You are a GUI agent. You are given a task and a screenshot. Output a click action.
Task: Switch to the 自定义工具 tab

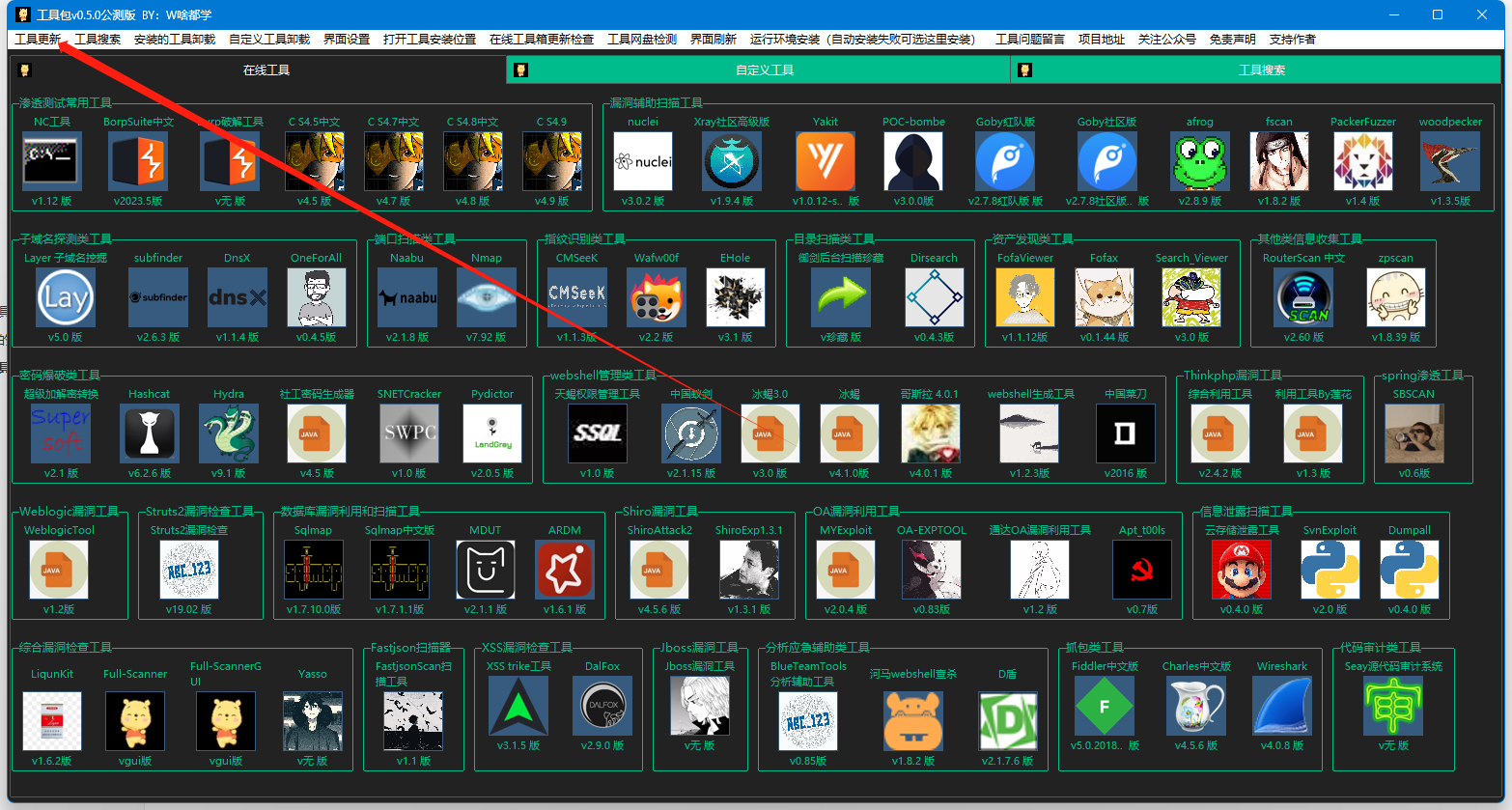(758, 70)
